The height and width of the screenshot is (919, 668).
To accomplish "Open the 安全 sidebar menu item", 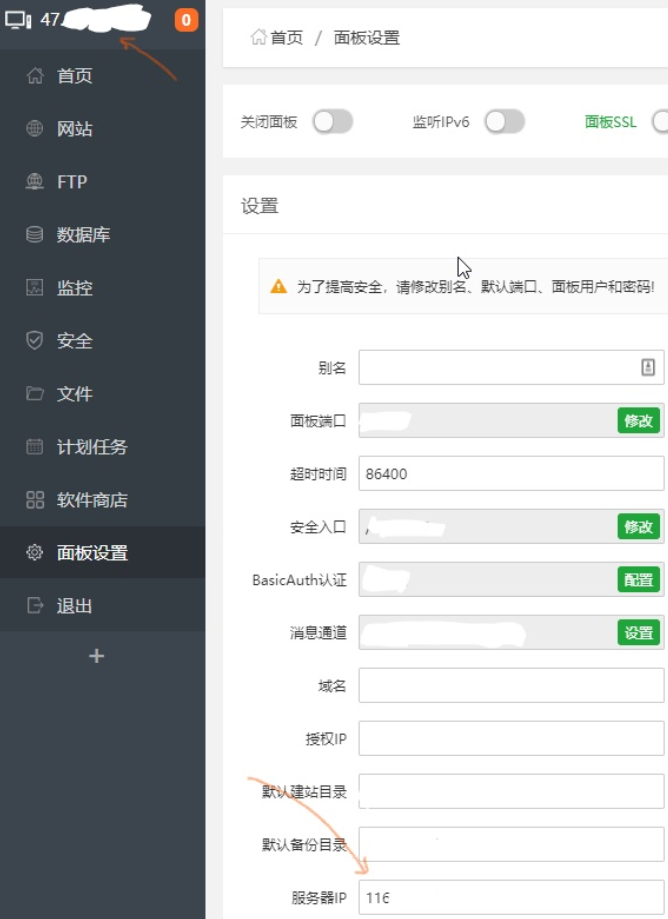I will click(103, 341).
